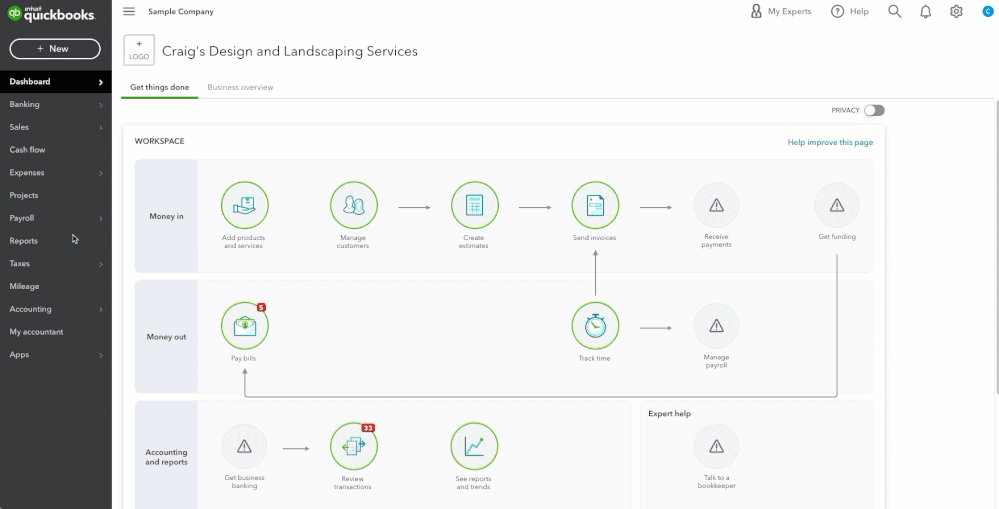Click the add LOGO placeholder box
The width and height of the screenshot is (999, 509).
pyautogui.click(x=139, y=50)
